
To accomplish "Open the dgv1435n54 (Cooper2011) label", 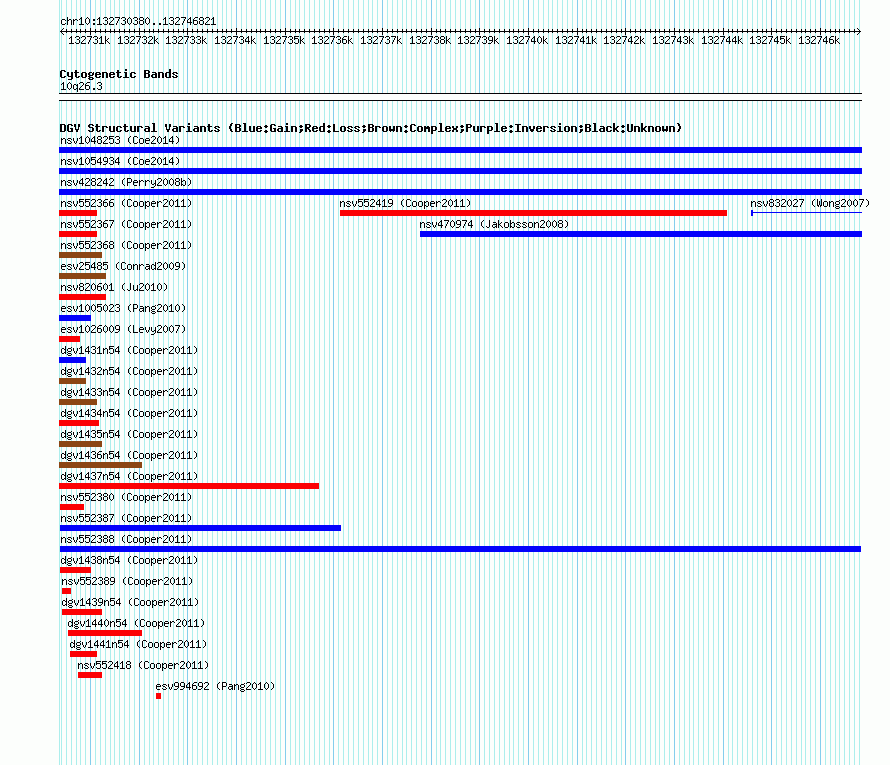I will pos(129,434).
